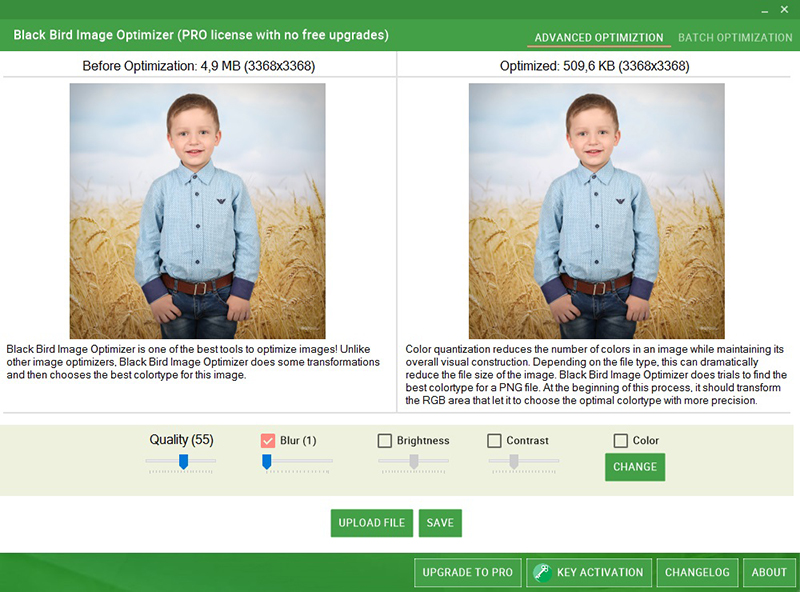
Task: Enable the Color checkbox
Action: coord(620,440)
